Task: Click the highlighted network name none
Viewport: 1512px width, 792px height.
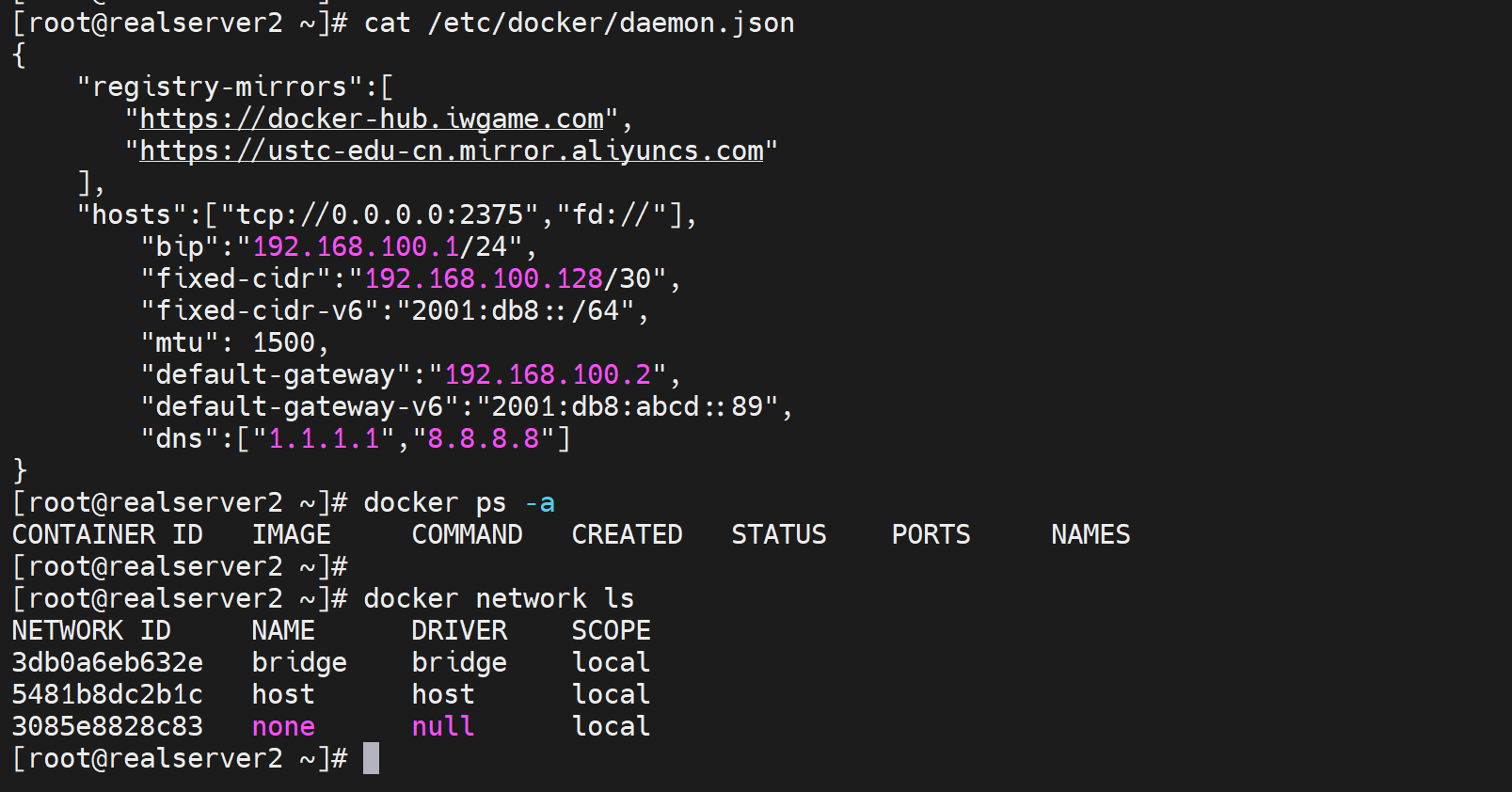Action: coord(283,727)
